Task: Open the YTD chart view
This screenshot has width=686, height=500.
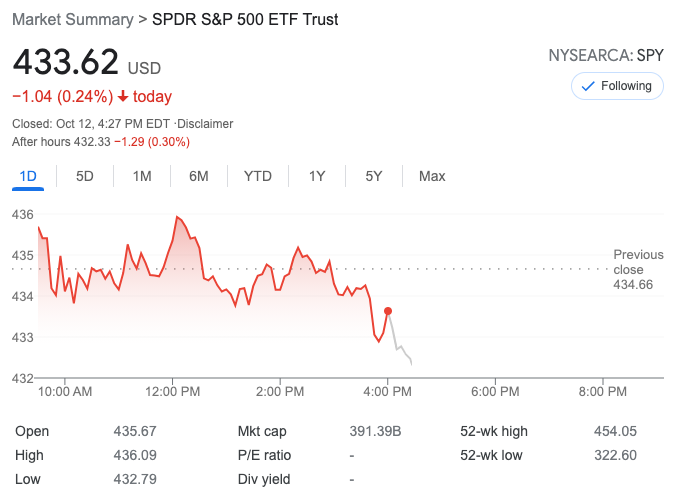Action: point(258,176)
